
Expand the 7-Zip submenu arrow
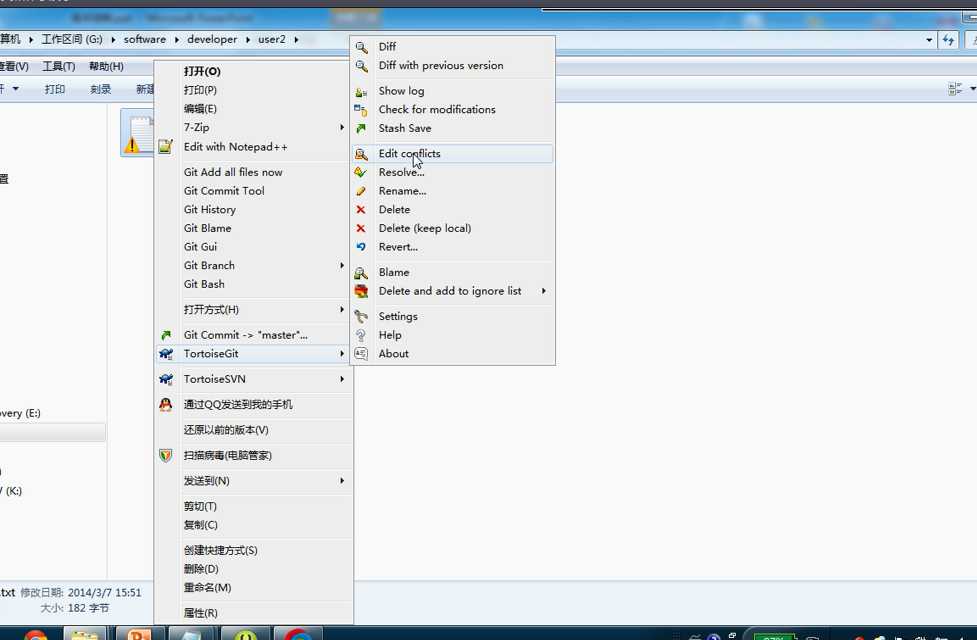click(341, 127)
